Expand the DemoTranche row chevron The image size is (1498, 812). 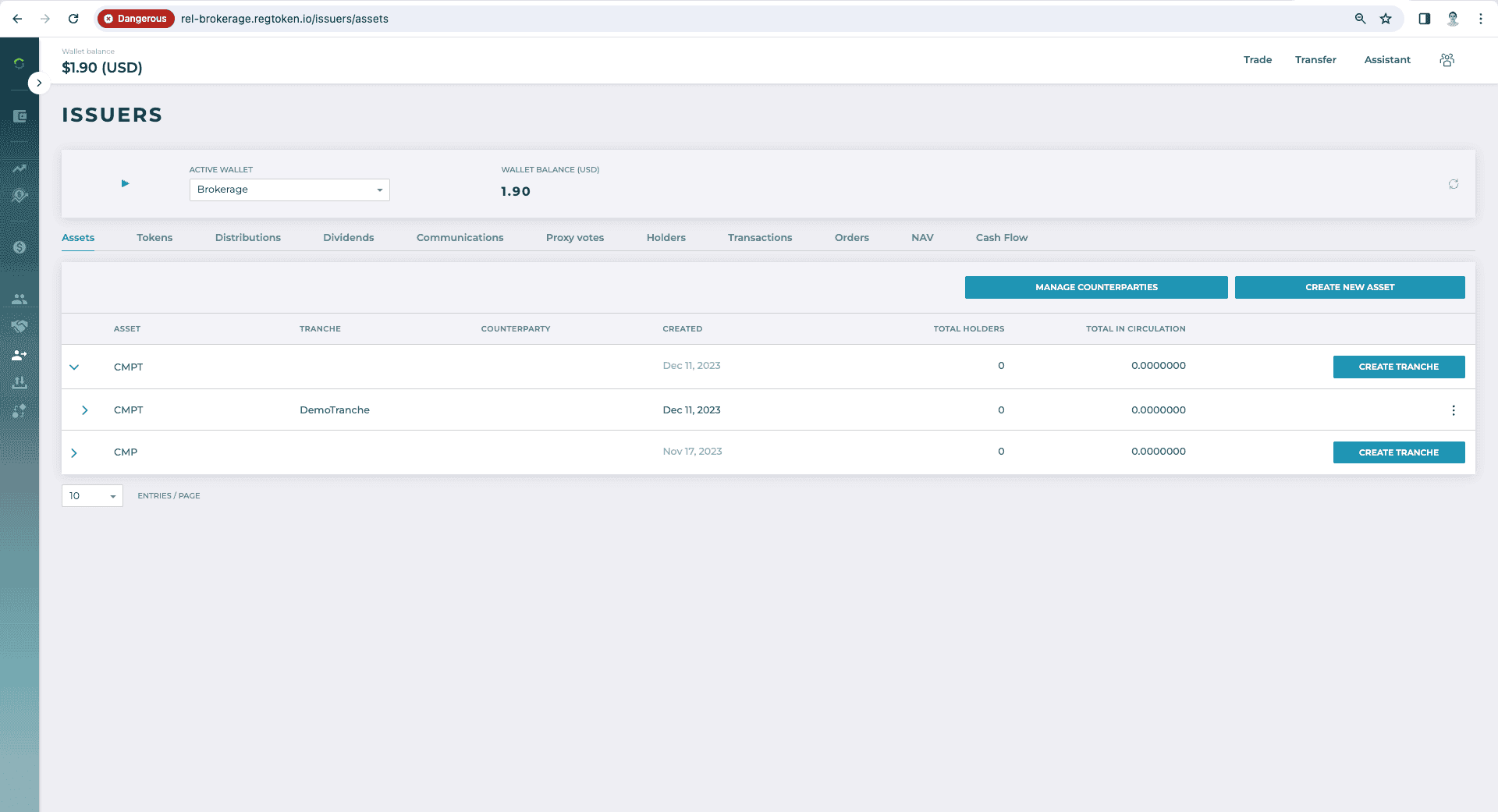pos(85,410)
